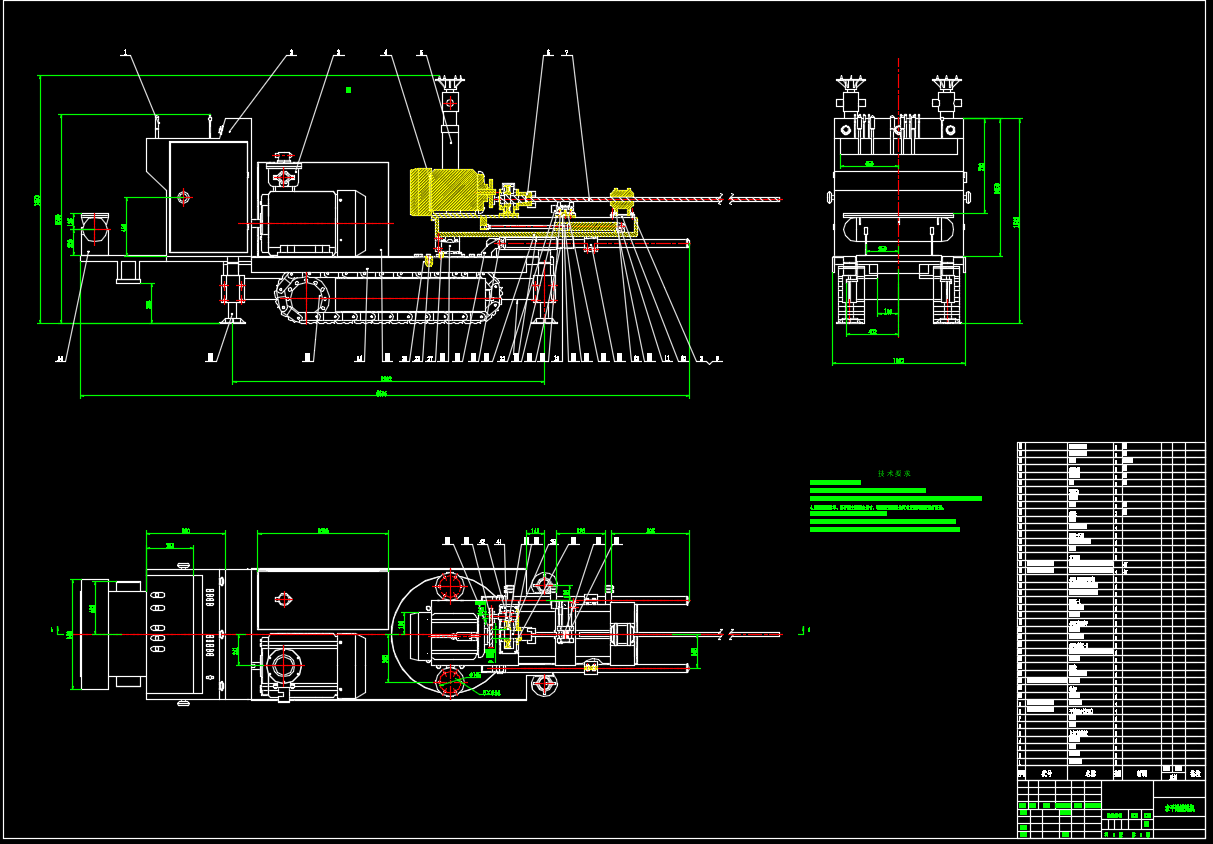Screen dimensions: 1213x844
Task: Click the part balloon number 1 leader label
Action: click(125, 51)
